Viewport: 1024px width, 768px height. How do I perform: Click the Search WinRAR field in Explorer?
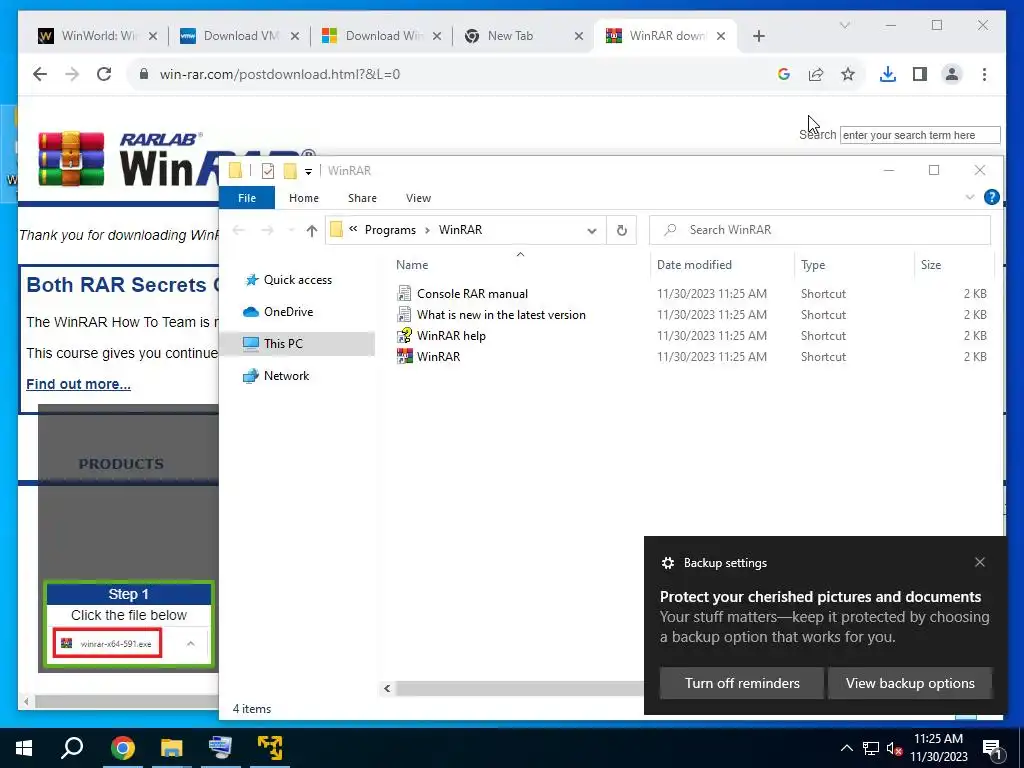[x=820, y=230]
